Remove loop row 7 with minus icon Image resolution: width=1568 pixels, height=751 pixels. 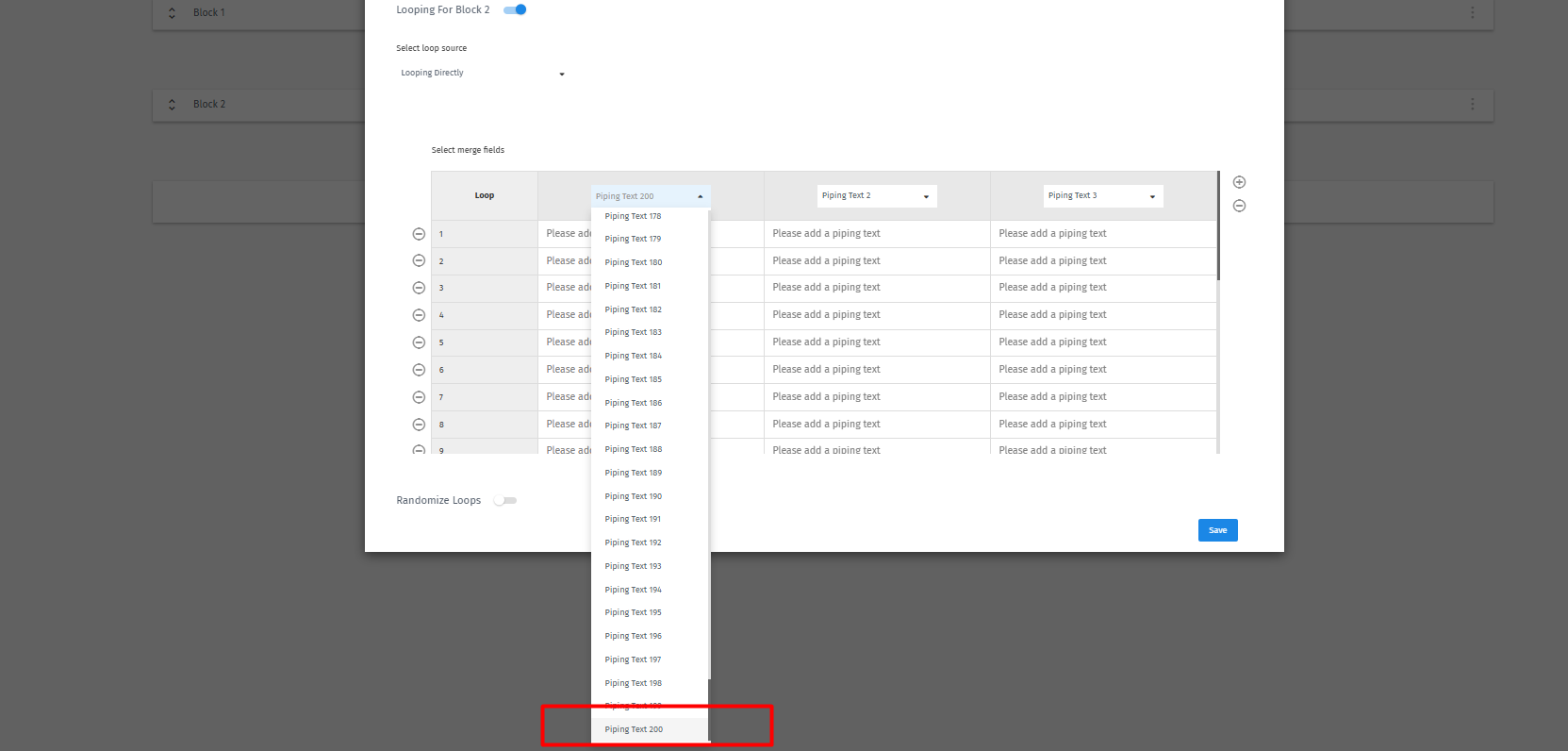(x=419, y=397)
